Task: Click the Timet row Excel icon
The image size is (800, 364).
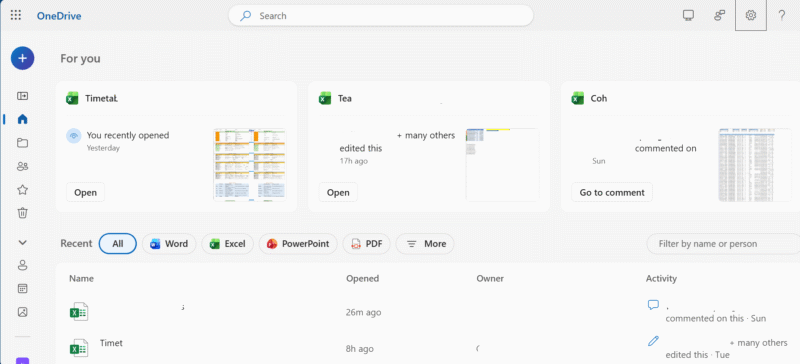Action: (79, 348)
